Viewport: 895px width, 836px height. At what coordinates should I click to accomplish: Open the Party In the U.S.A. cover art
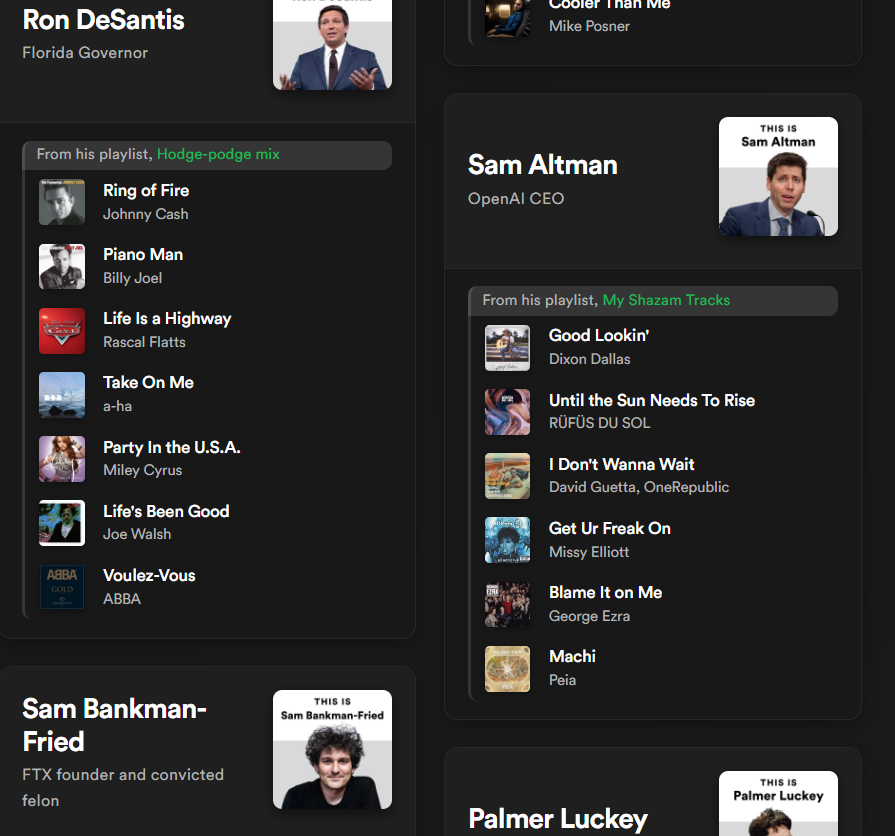coord(62,458)
